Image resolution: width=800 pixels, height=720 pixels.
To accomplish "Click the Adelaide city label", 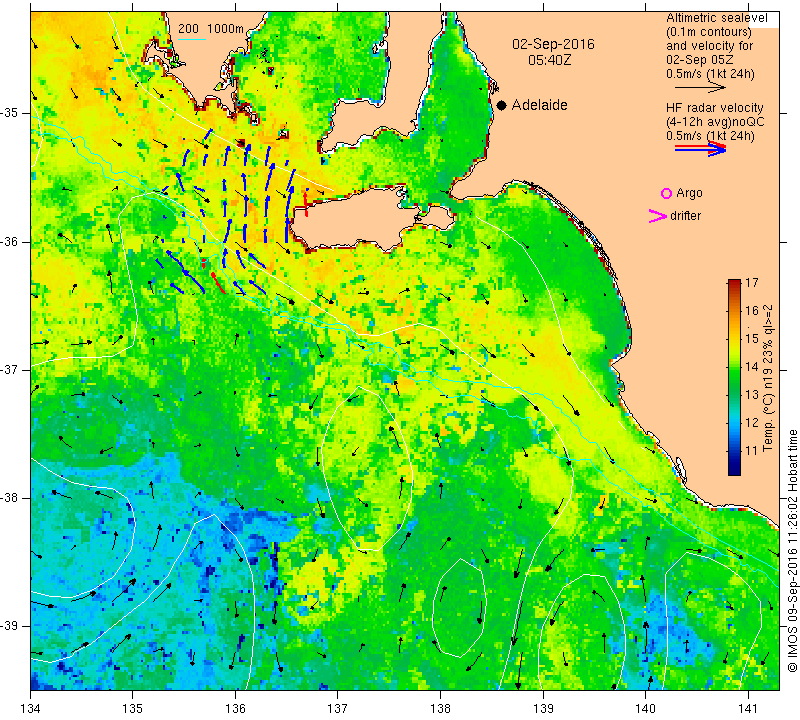I will [x=539, y=105].
